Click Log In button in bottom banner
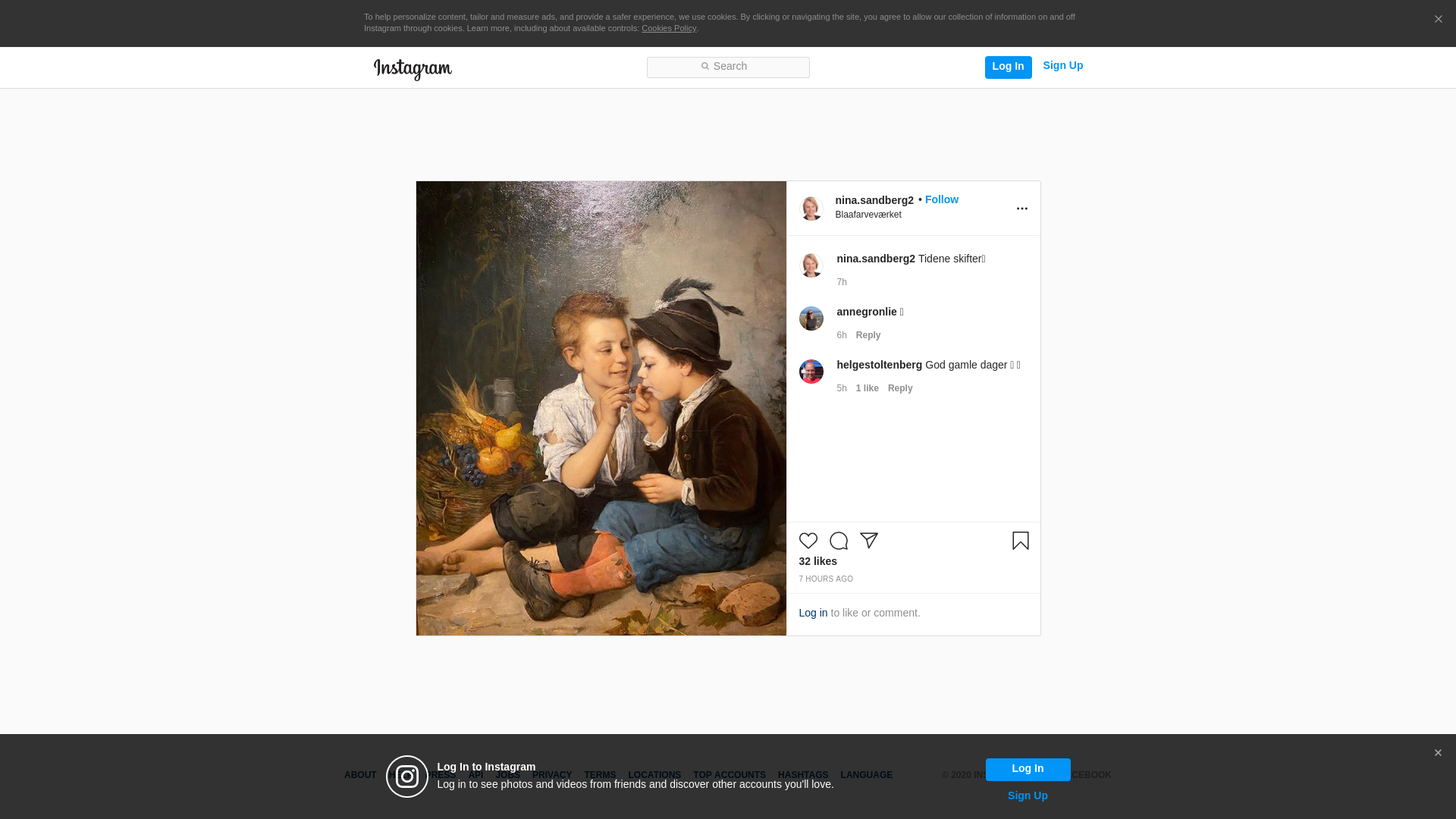 tap(1028, 769)
